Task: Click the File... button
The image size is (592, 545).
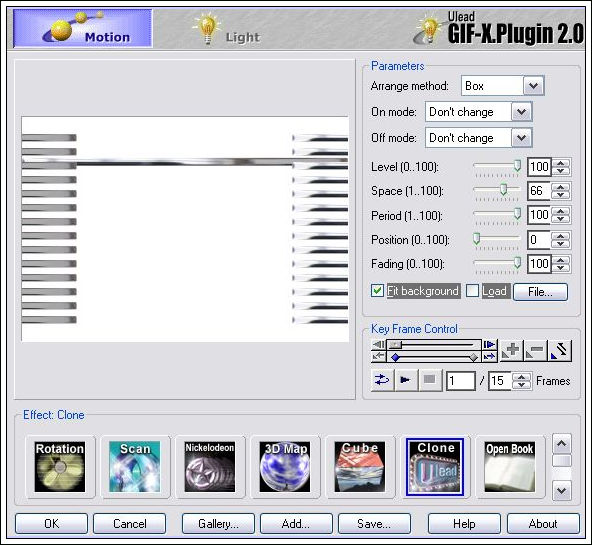Action: coord(540,292)
